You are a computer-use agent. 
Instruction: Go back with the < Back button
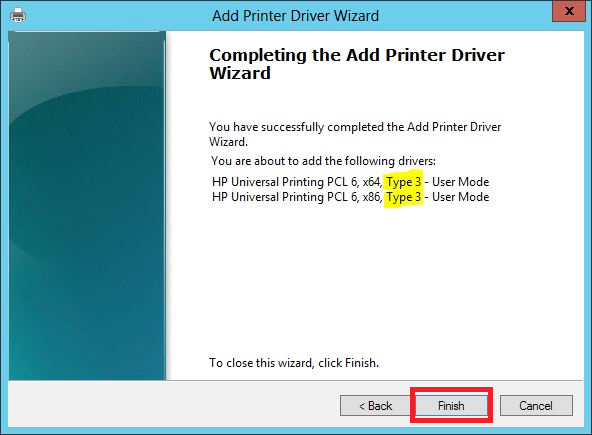[375, 406]
